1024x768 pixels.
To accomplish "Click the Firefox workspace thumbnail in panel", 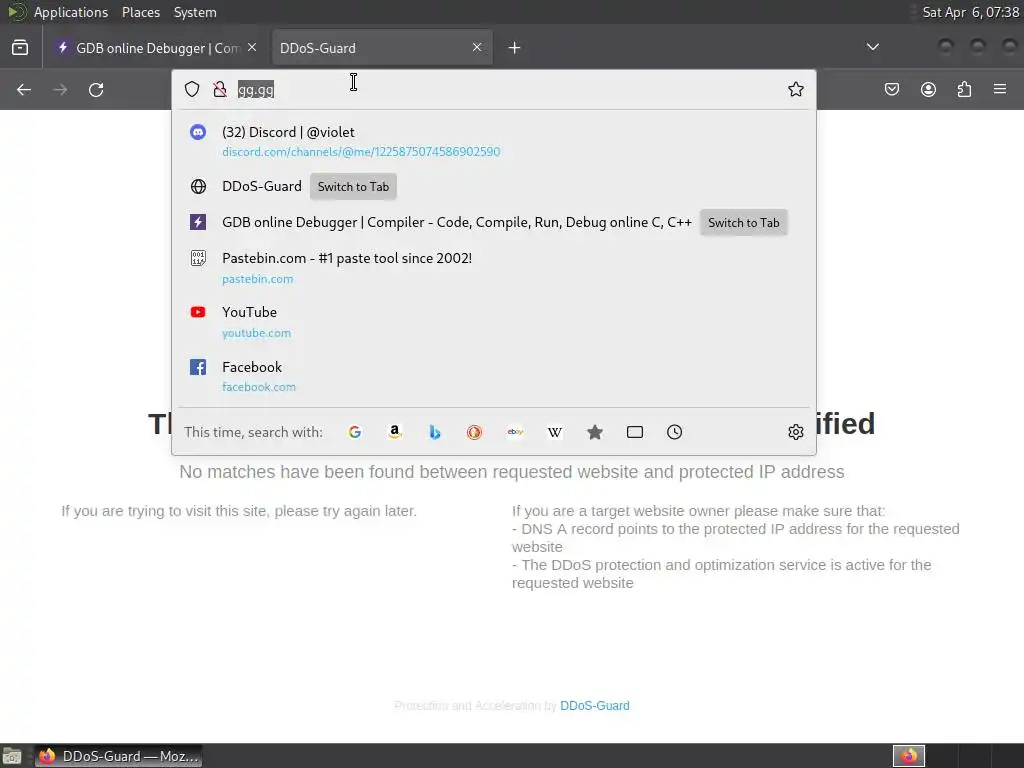I will 909,756.
